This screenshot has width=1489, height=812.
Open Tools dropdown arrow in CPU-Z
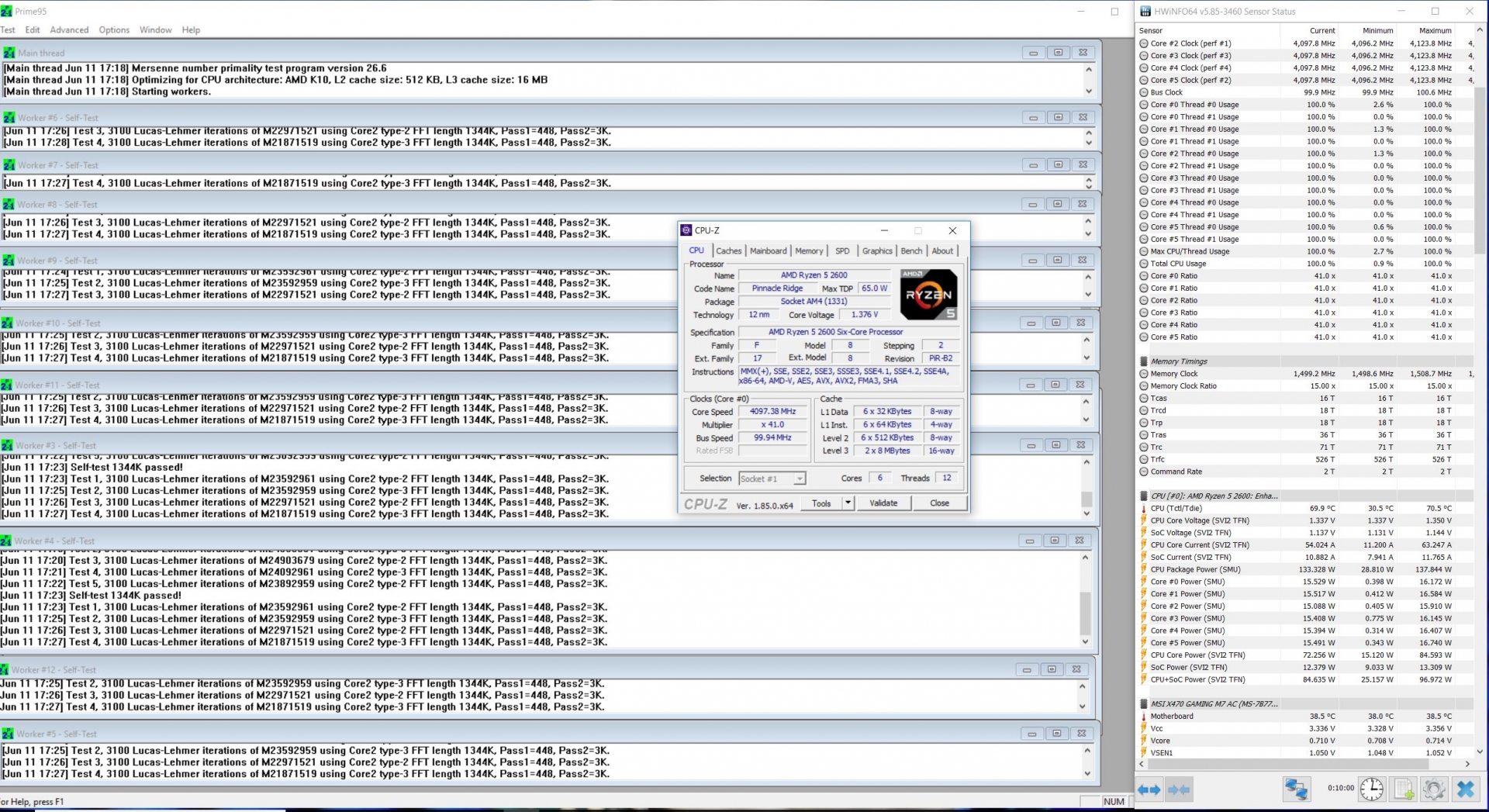point(848,503)
